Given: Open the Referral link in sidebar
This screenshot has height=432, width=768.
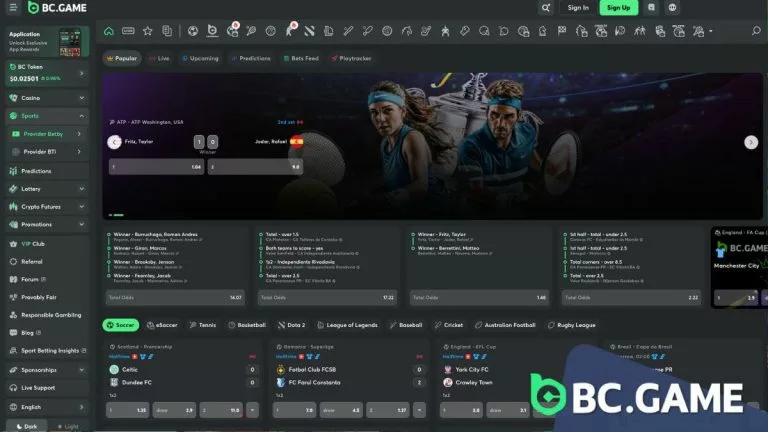Looking at the screenshot, I should (x=47, y=262).
